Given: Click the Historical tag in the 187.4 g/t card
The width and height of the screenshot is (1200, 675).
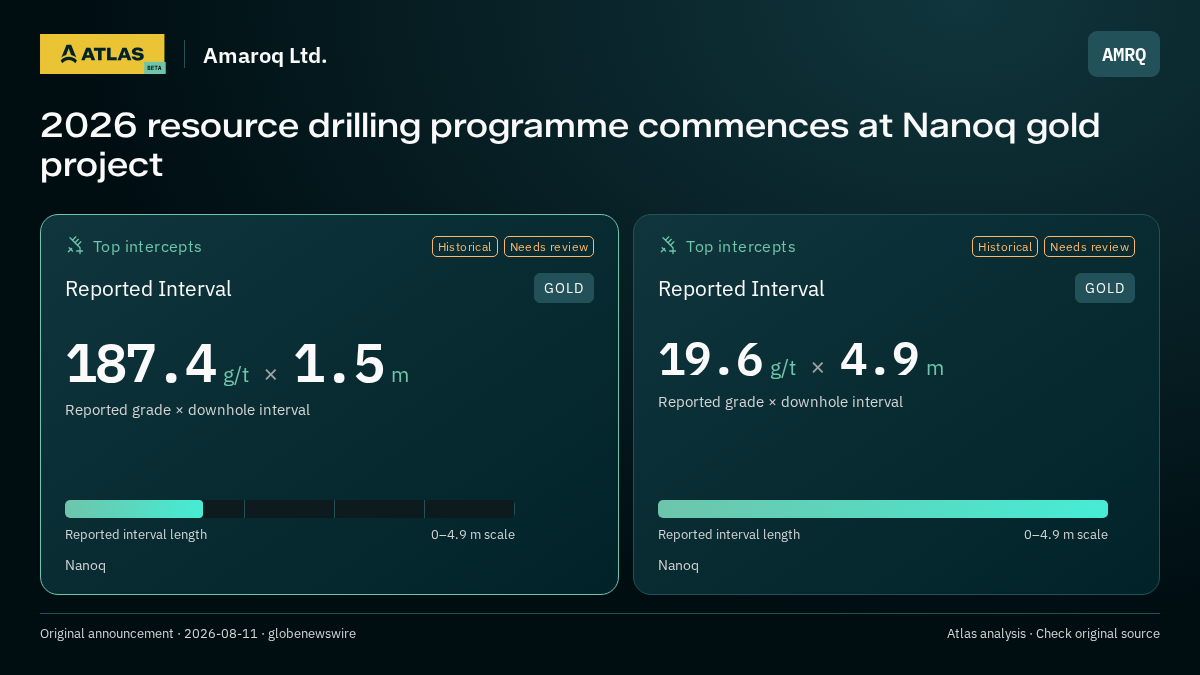Looking at the screenshot, I should tap(465, 247).
